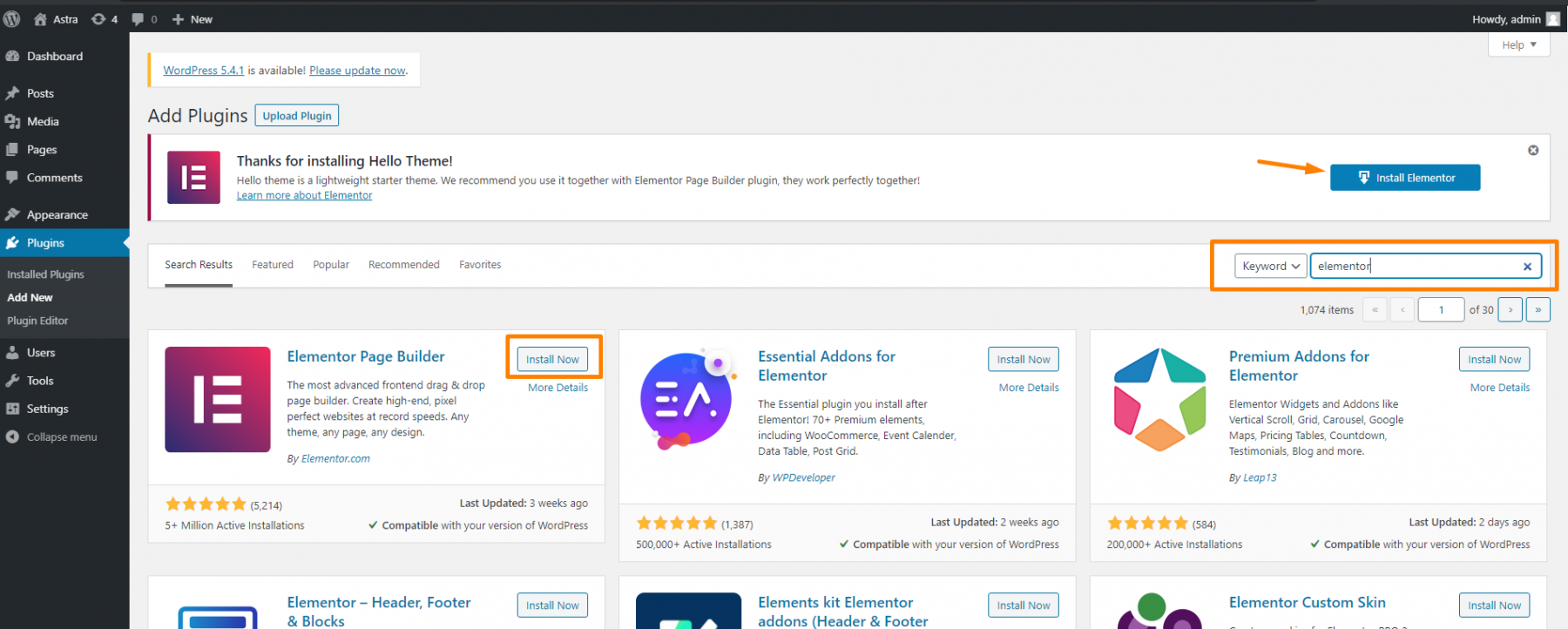
Task: Select the Plugins sidebar menu
Action: [x=64, y=242]
